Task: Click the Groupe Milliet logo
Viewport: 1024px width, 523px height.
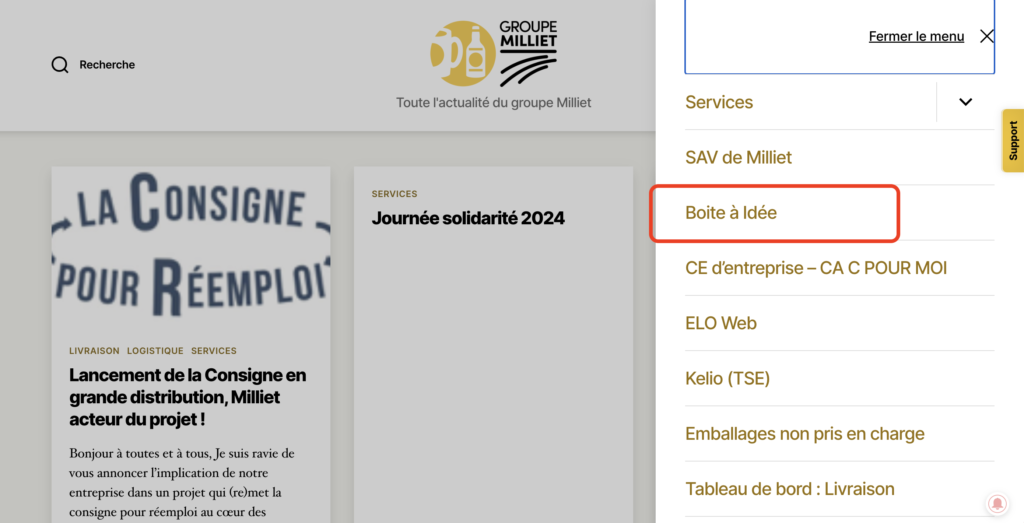Action: 494,54
